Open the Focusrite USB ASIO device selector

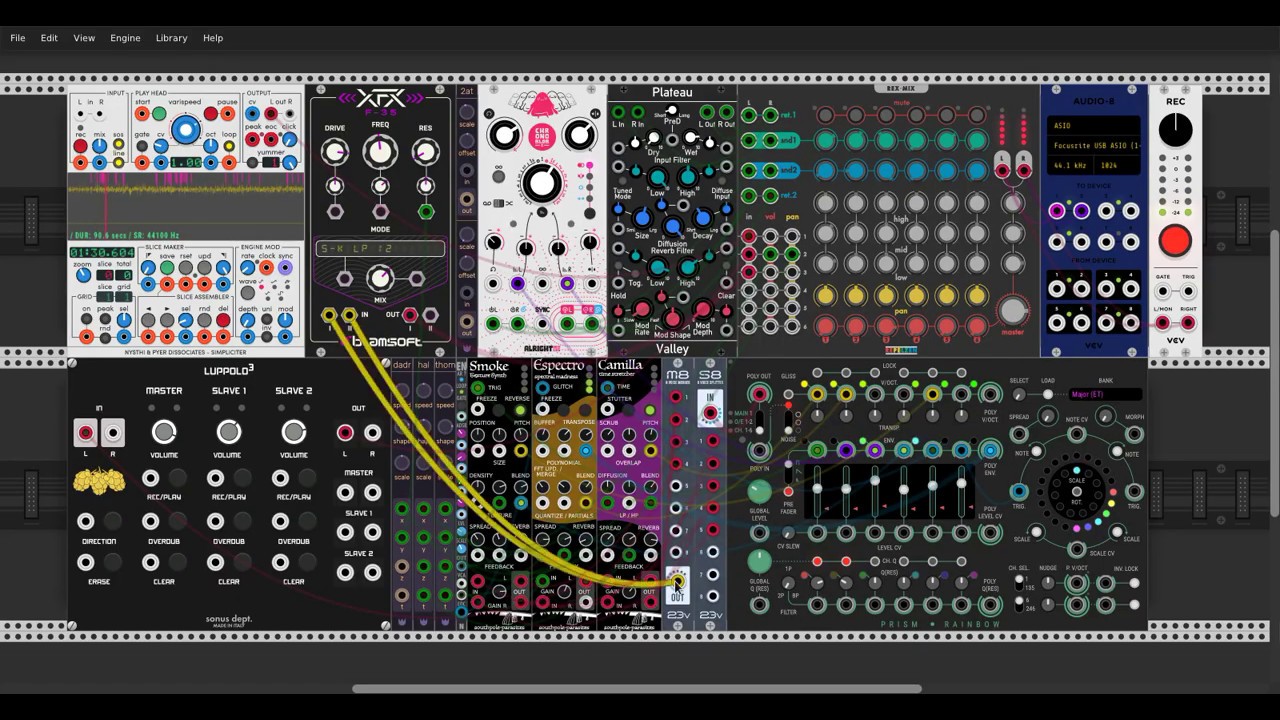1094,146
